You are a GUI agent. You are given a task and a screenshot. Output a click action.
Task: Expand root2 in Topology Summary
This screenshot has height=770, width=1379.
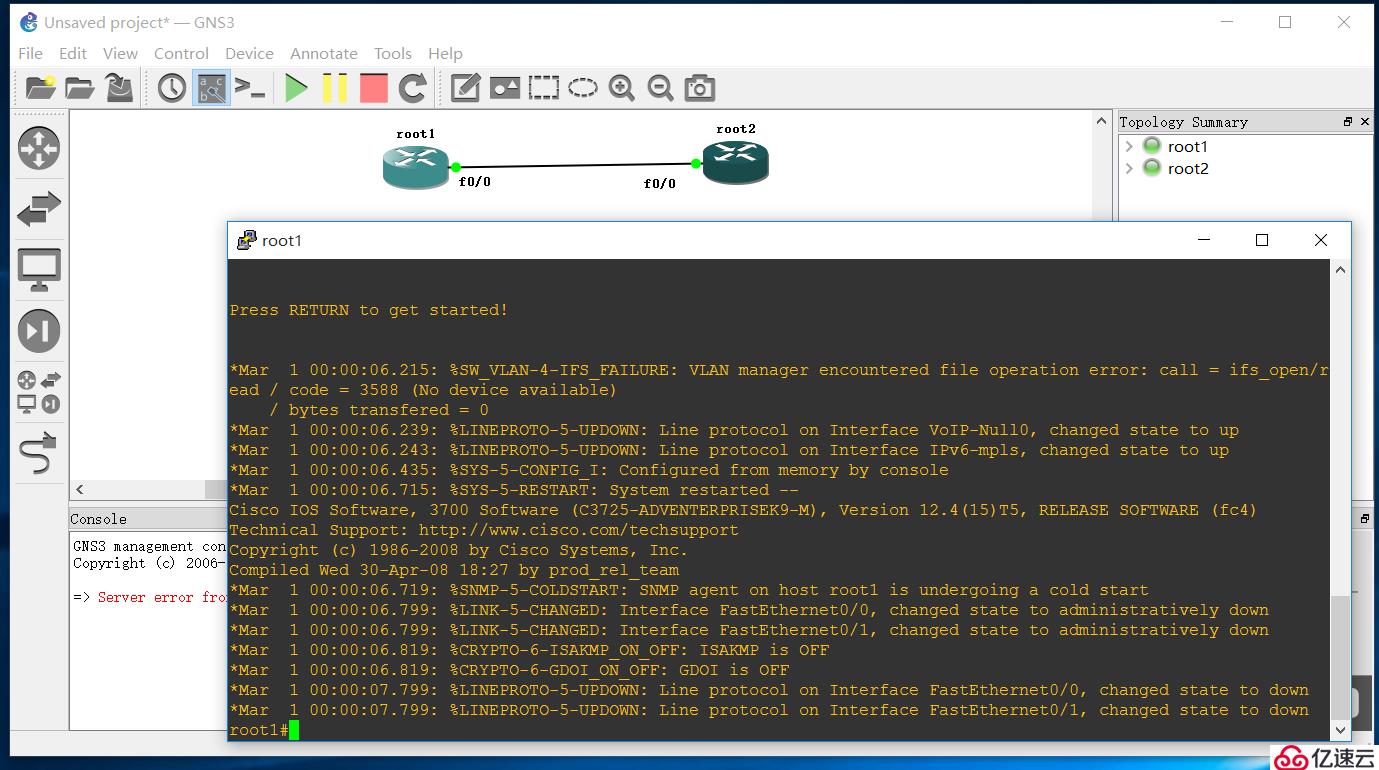[x=1129, y=168]
